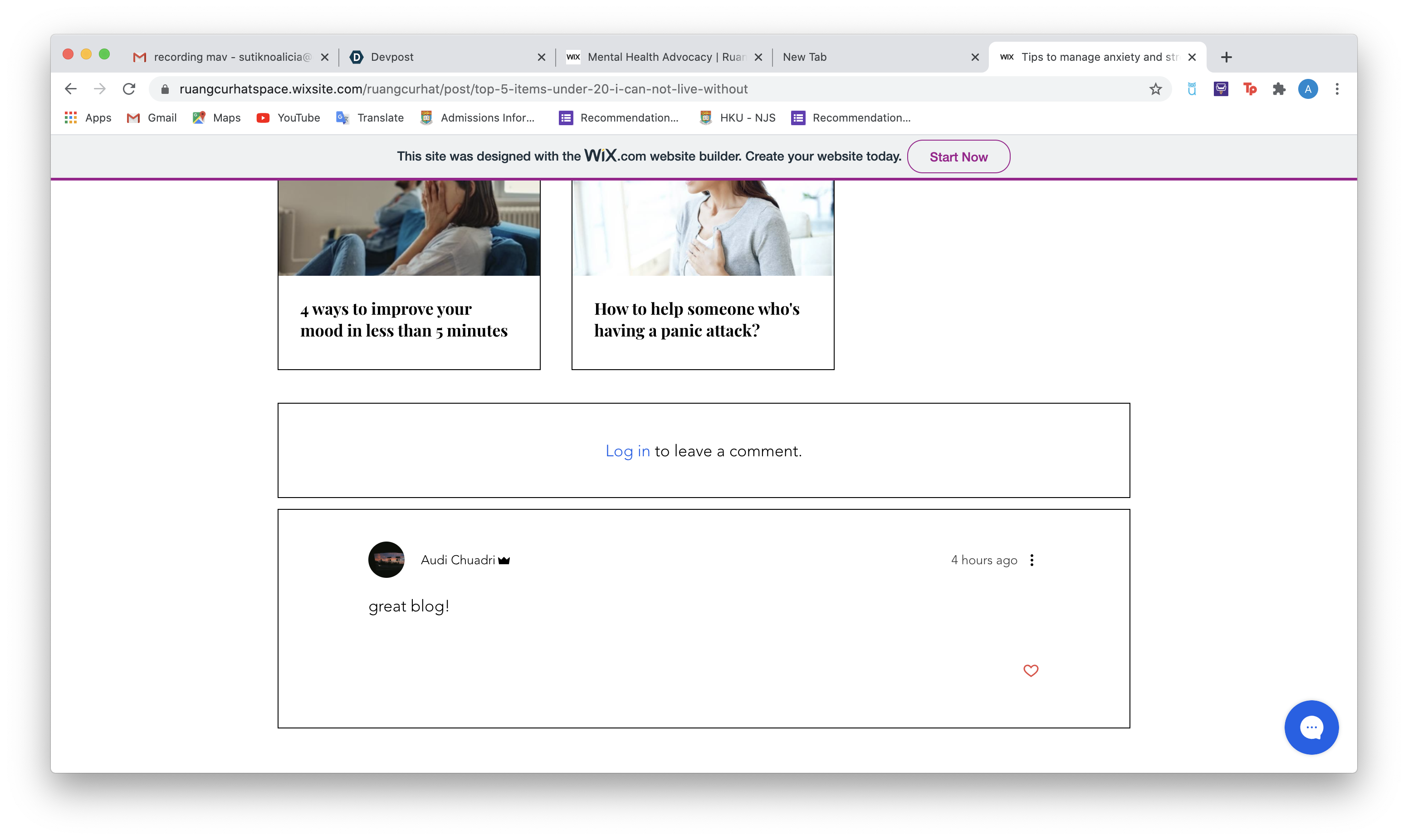
Task: Open 4 ways to improve mood post
Action: [x=404, y=320]
